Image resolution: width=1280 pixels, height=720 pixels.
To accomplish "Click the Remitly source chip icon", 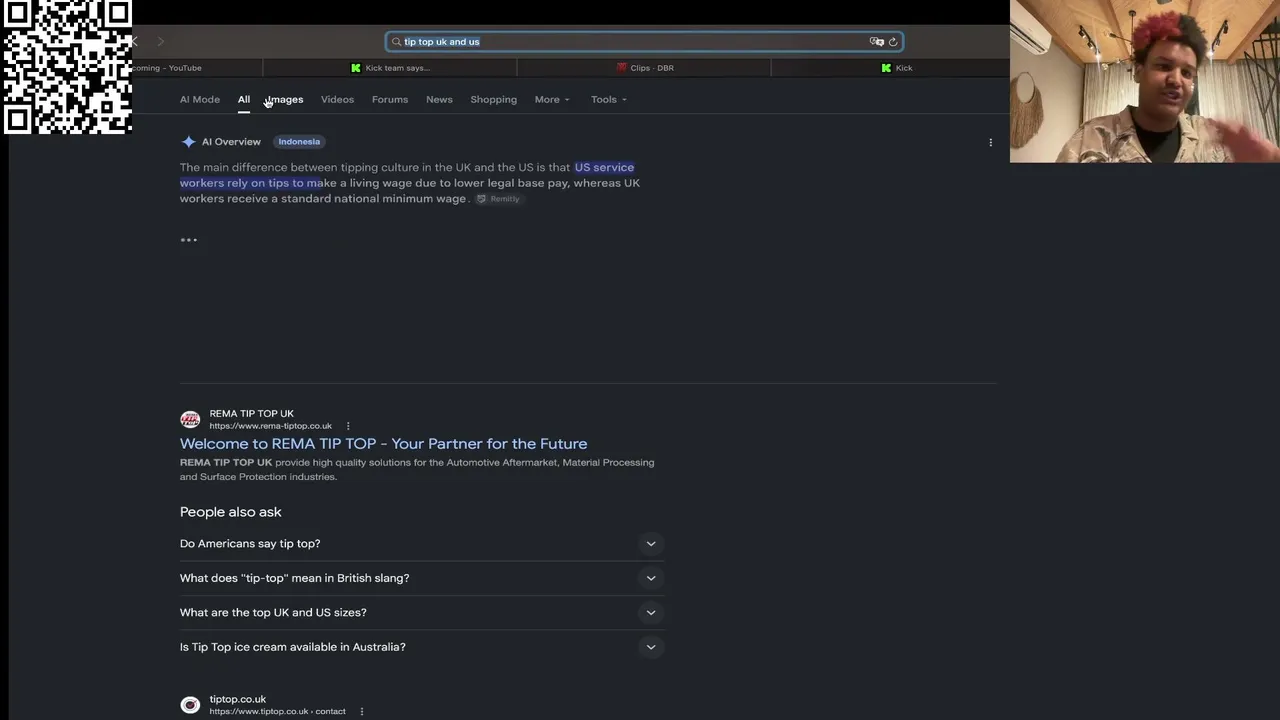I will click(x=481, y=199).
